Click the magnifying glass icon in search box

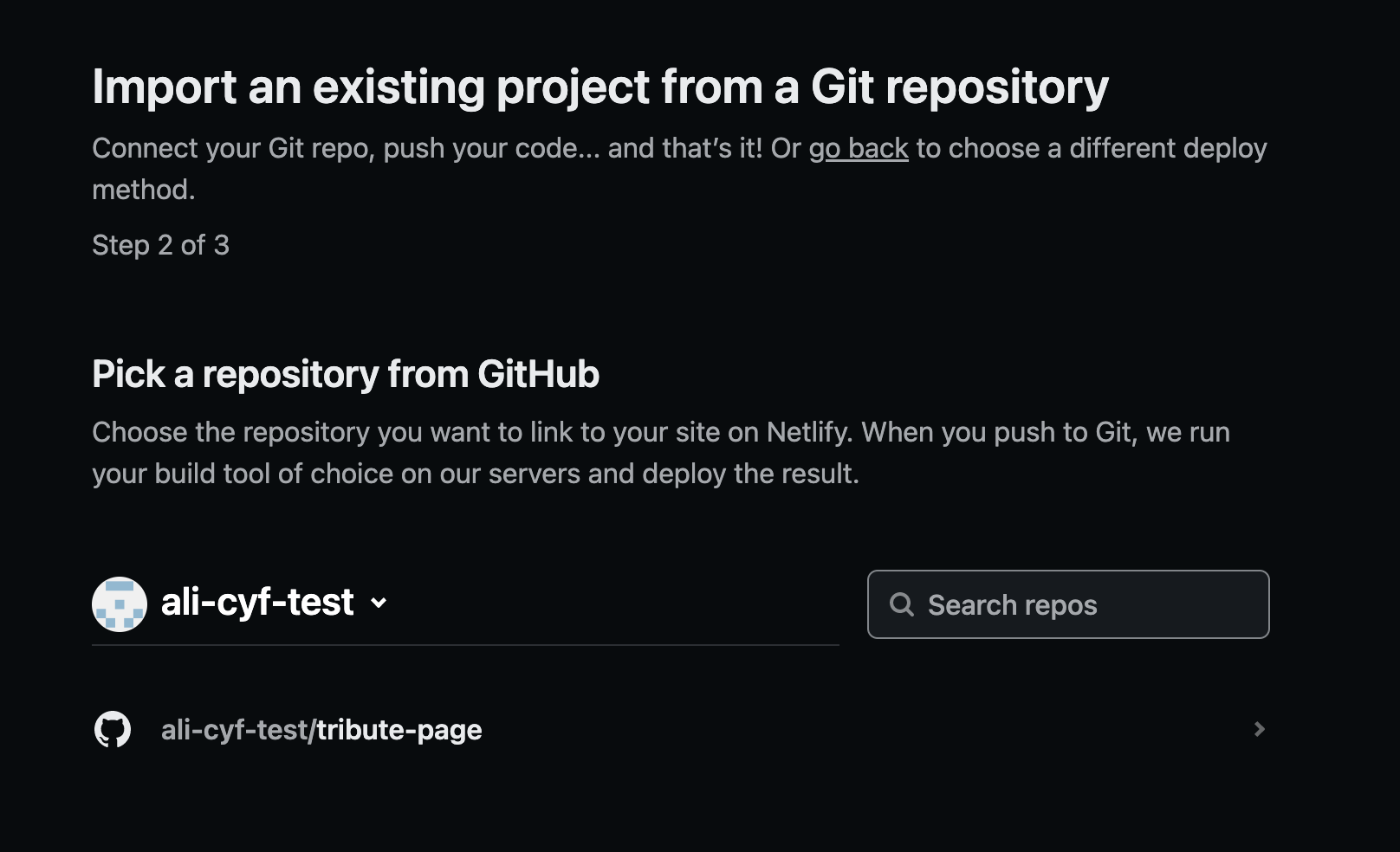tap(902, 604)
